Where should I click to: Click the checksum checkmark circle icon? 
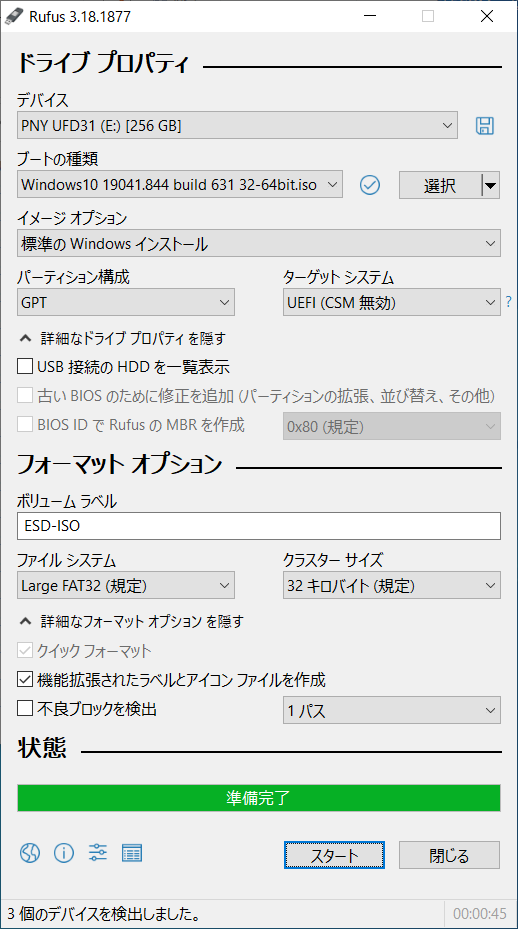(x=370, y=185)
